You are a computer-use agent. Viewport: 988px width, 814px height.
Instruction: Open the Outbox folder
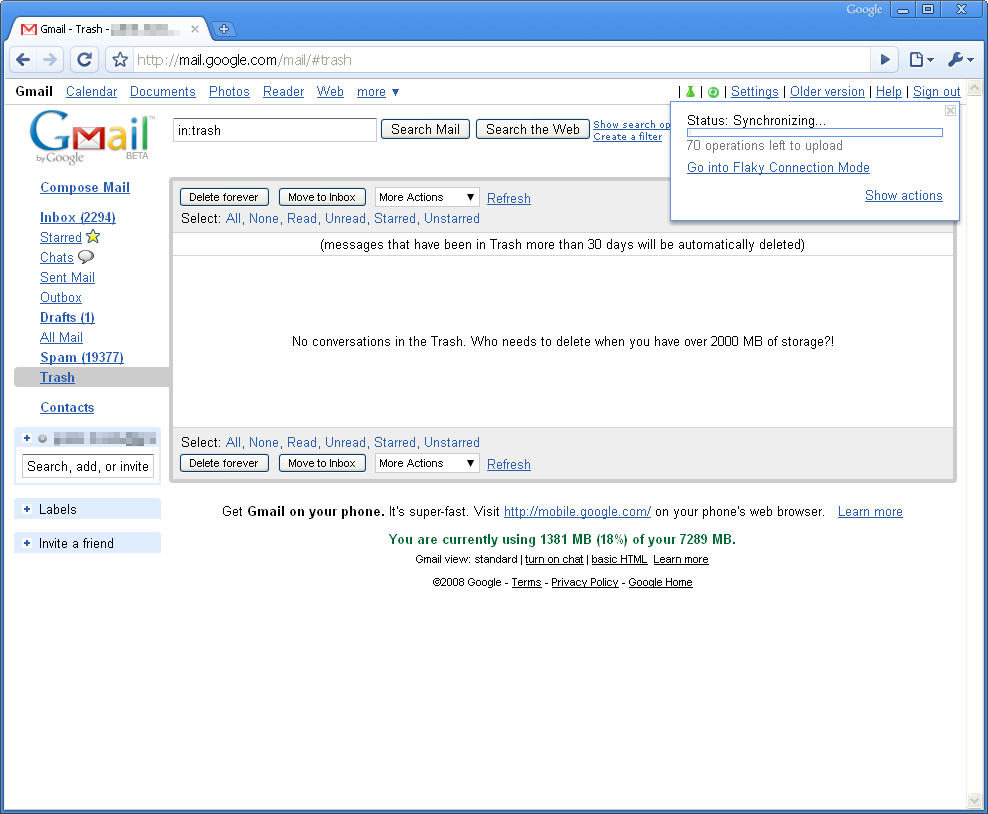pos(61,297)
